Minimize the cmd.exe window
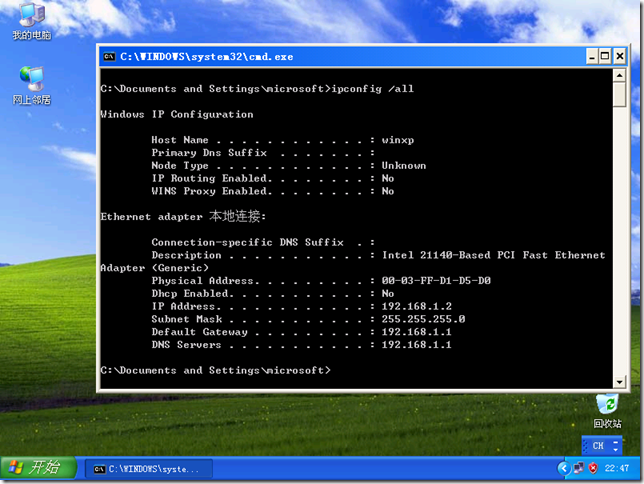This screenshot has width=644, height=484. coord(591,56)
